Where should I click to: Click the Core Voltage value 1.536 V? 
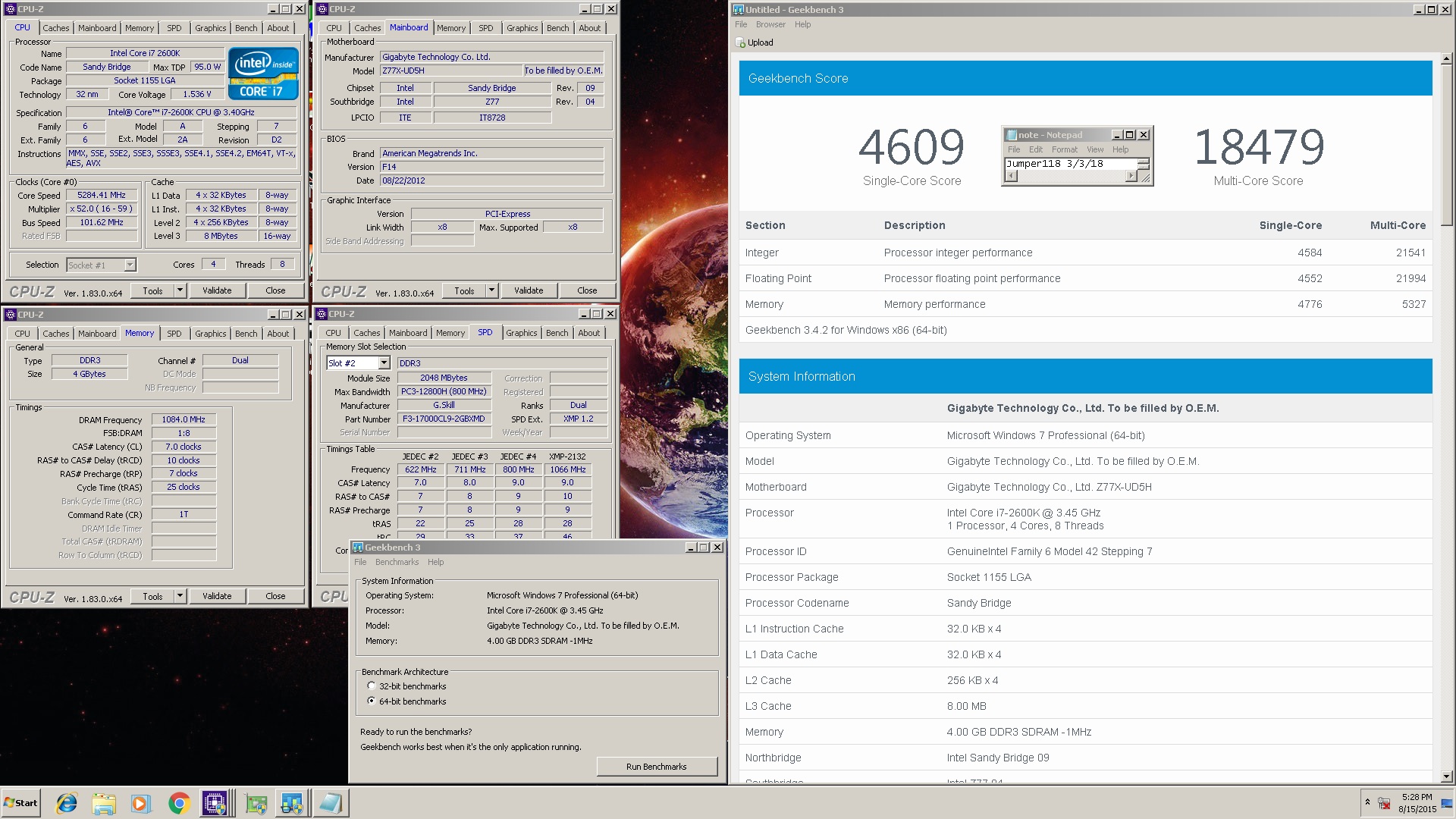tap(197, 94)
